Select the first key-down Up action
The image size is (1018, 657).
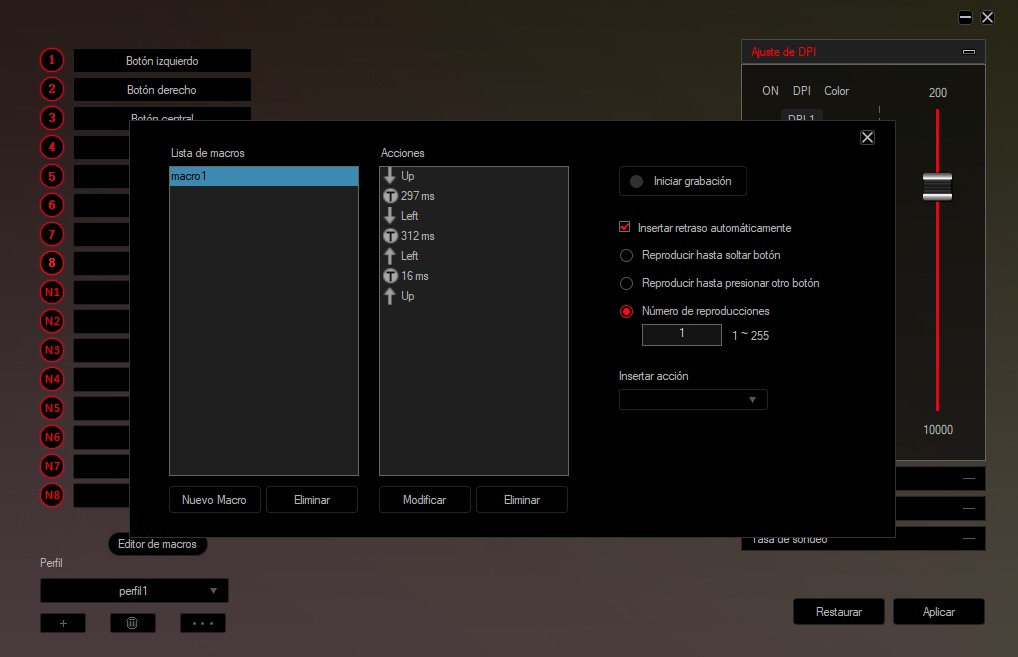tap(473, 176)
